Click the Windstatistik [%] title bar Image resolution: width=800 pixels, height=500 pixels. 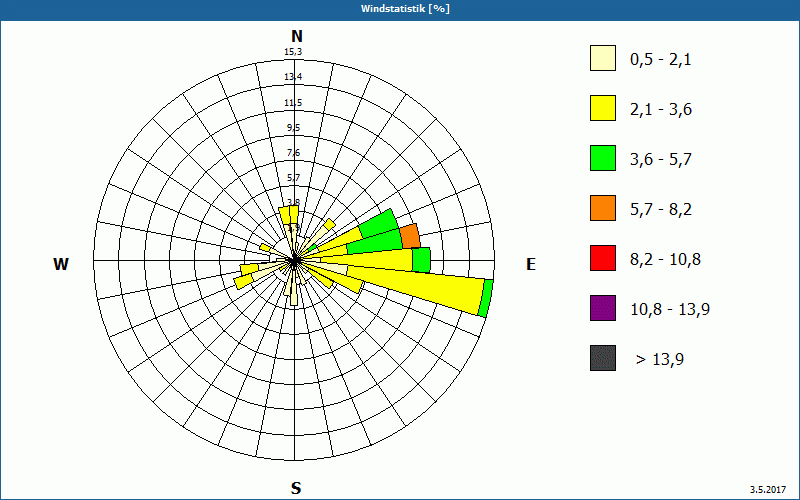click(x=400, y=9)
